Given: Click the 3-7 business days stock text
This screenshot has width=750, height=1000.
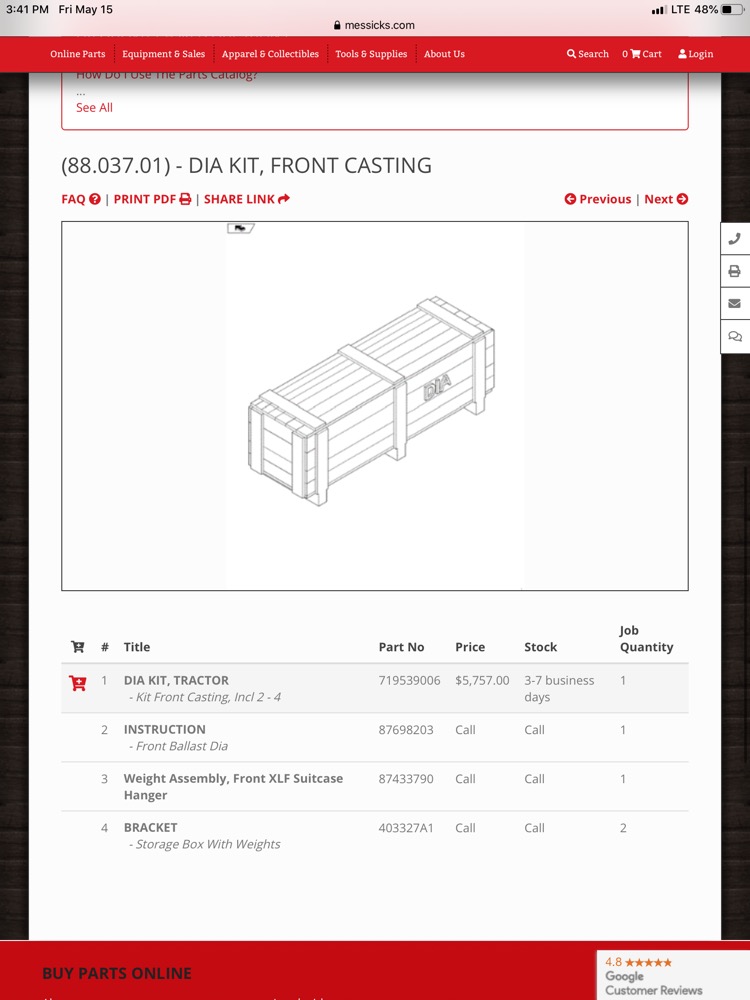Looking at the screenshot, I should click(x=559, y=689).
